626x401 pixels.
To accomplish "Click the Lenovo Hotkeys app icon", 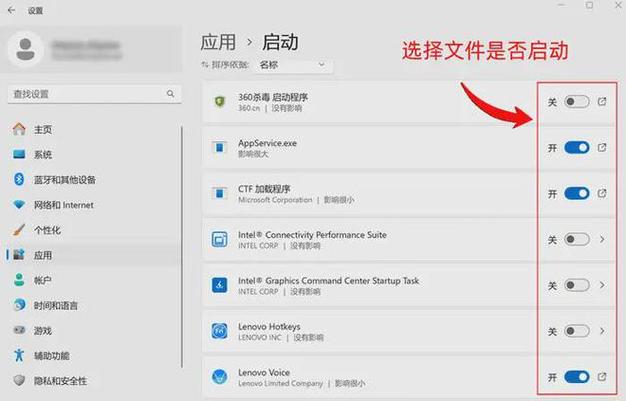I will pyautogui.click(x=220, y=331).
